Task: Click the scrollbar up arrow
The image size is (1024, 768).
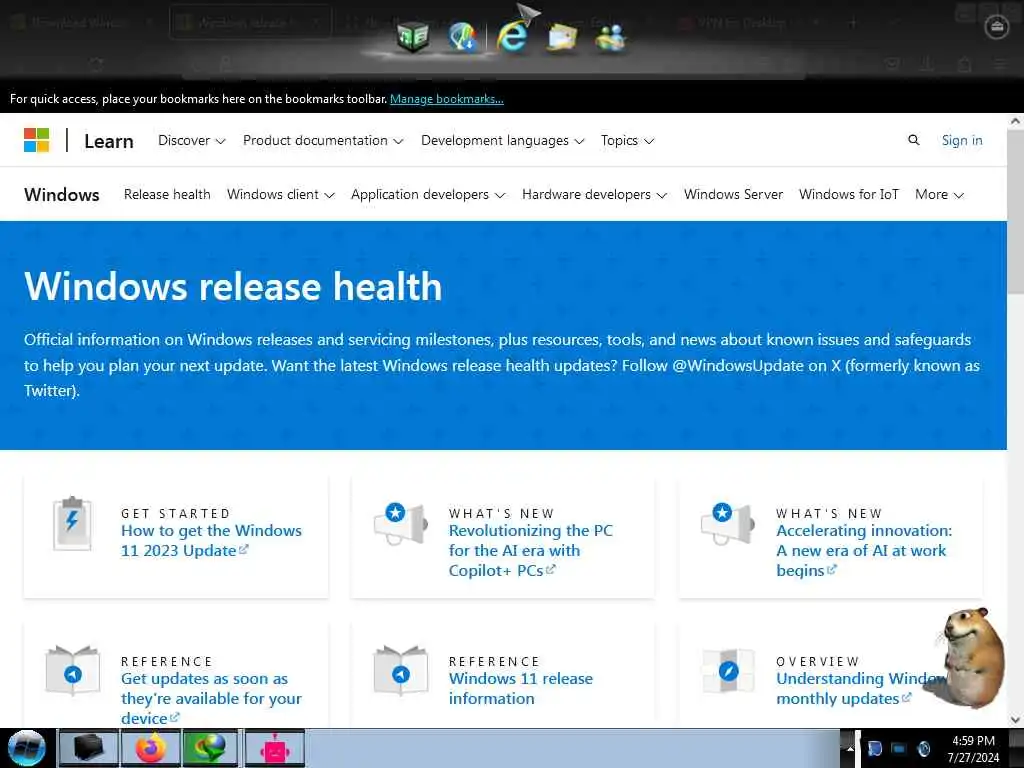Action: click(1016, 121)
